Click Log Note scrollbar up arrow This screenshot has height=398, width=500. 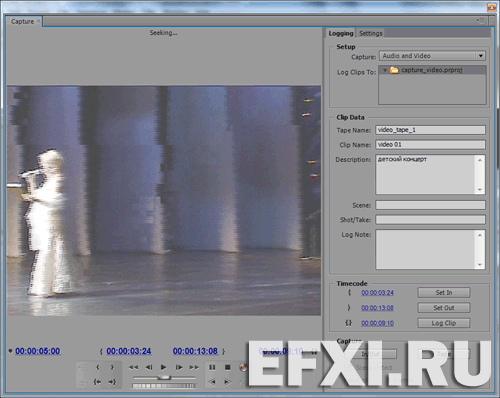(480, 235)
